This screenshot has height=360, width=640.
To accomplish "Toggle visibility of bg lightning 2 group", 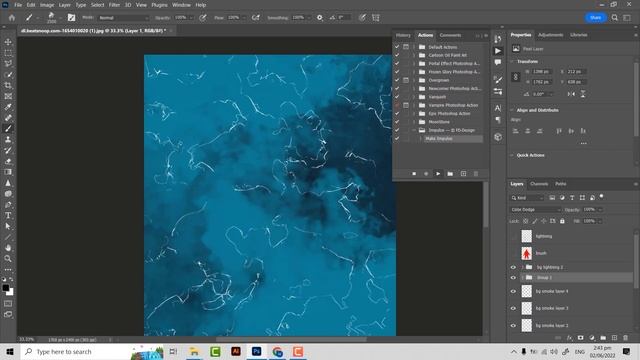I will (x=513, y=267).
